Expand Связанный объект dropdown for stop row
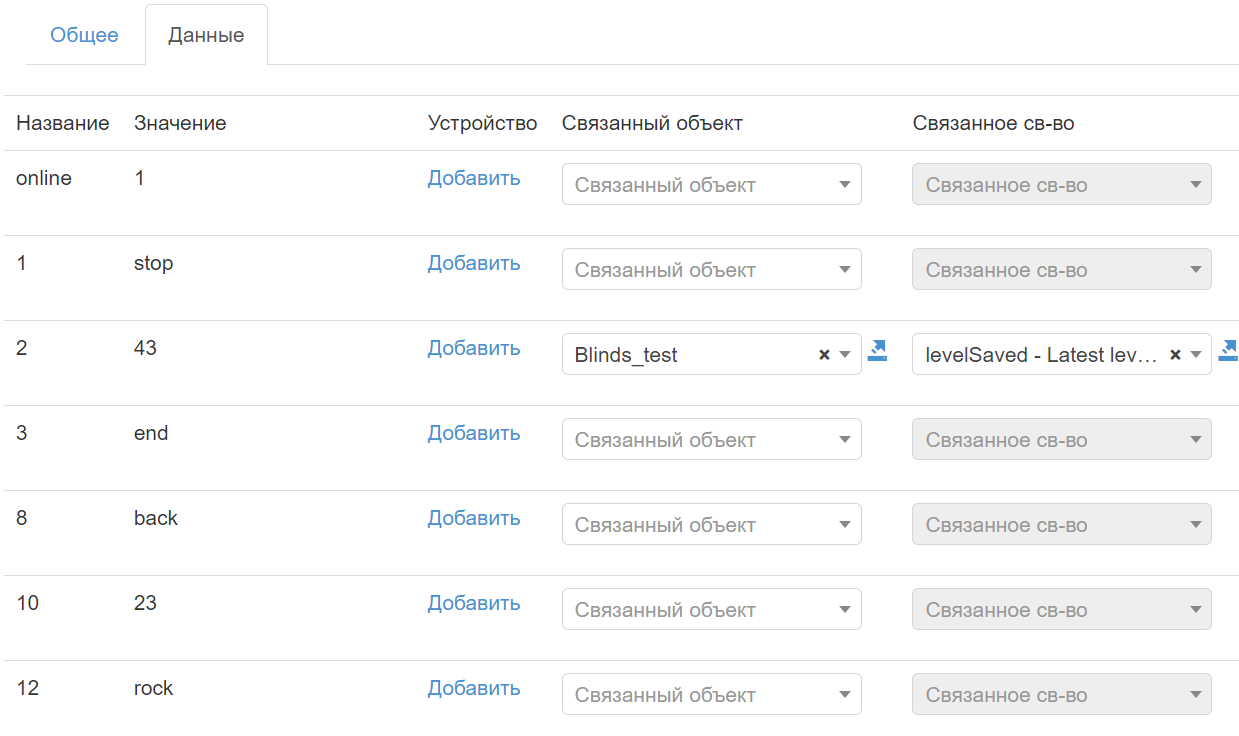1239x736 pixels. (x=711, y=270)
